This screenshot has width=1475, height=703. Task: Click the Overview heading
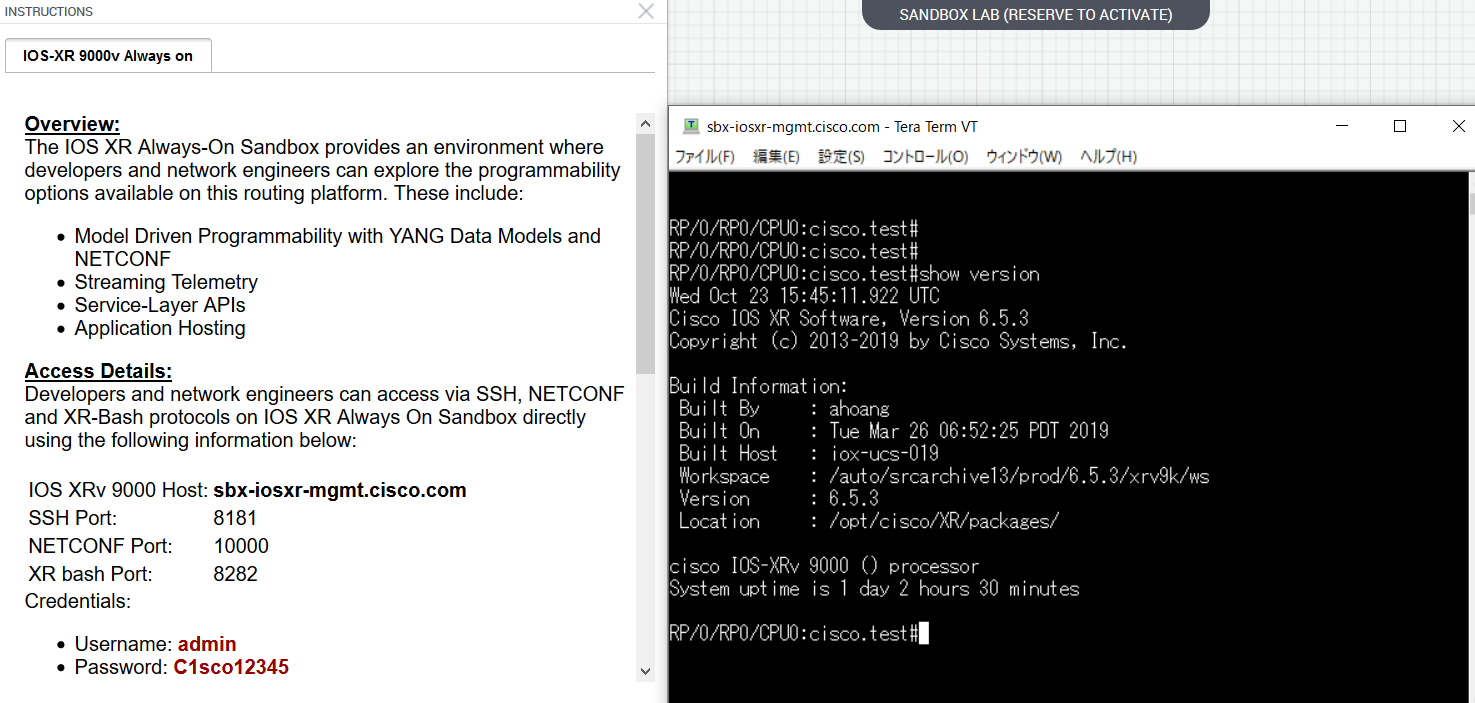click(x=72, y=124)
